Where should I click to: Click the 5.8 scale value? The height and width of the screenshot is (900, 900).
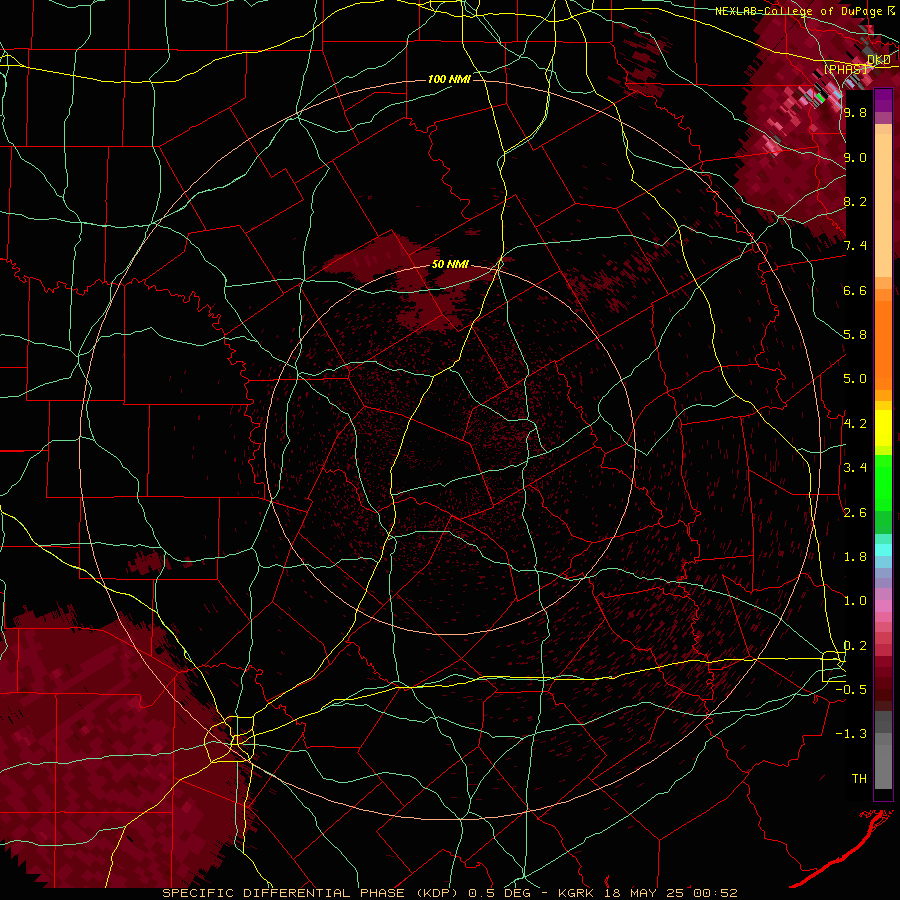pos(855,335)
